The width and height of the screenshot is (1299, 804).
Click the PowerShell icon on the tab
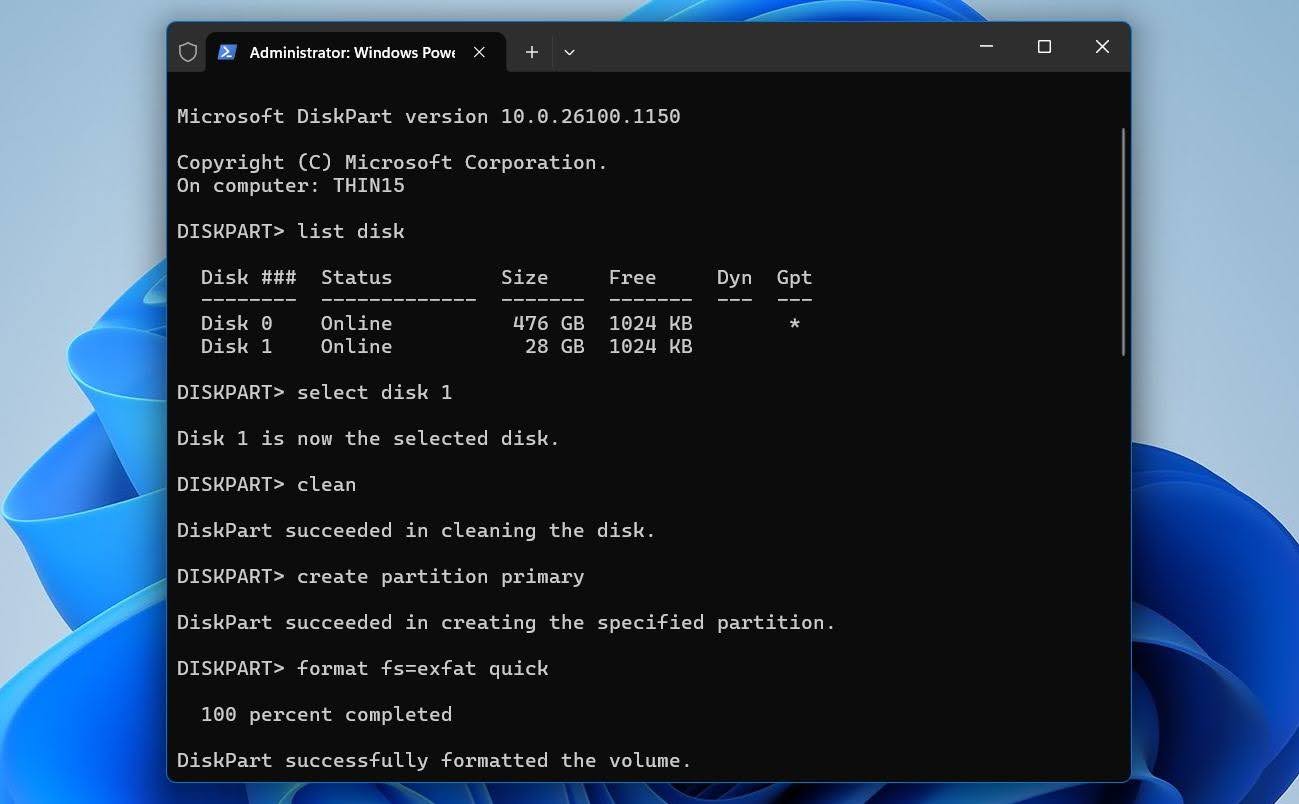click(227, 52)
